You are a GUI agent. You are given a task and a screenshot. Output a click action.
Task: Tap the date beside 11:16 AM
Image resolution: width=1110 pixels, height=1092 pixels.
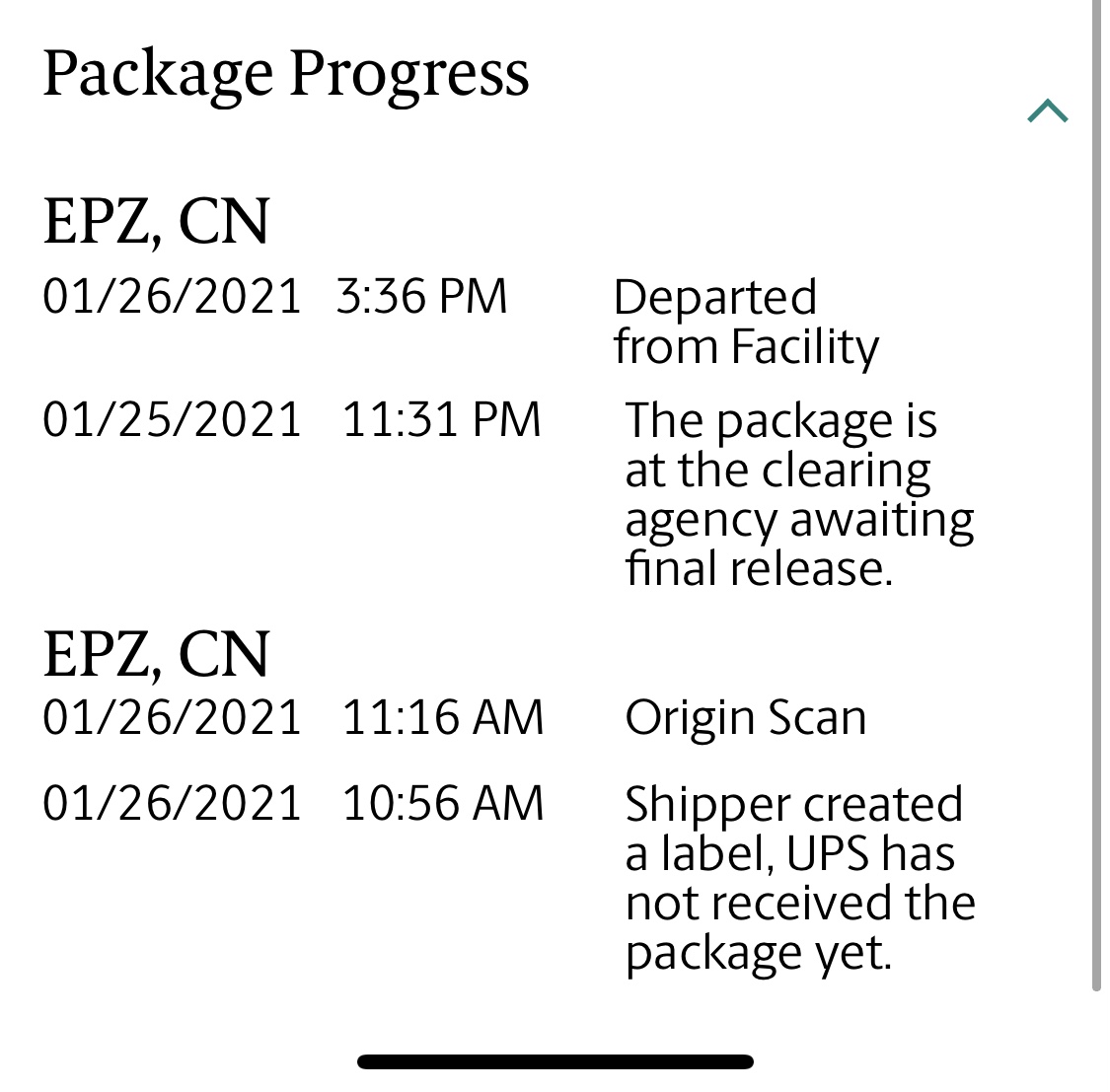pos(172,717)
